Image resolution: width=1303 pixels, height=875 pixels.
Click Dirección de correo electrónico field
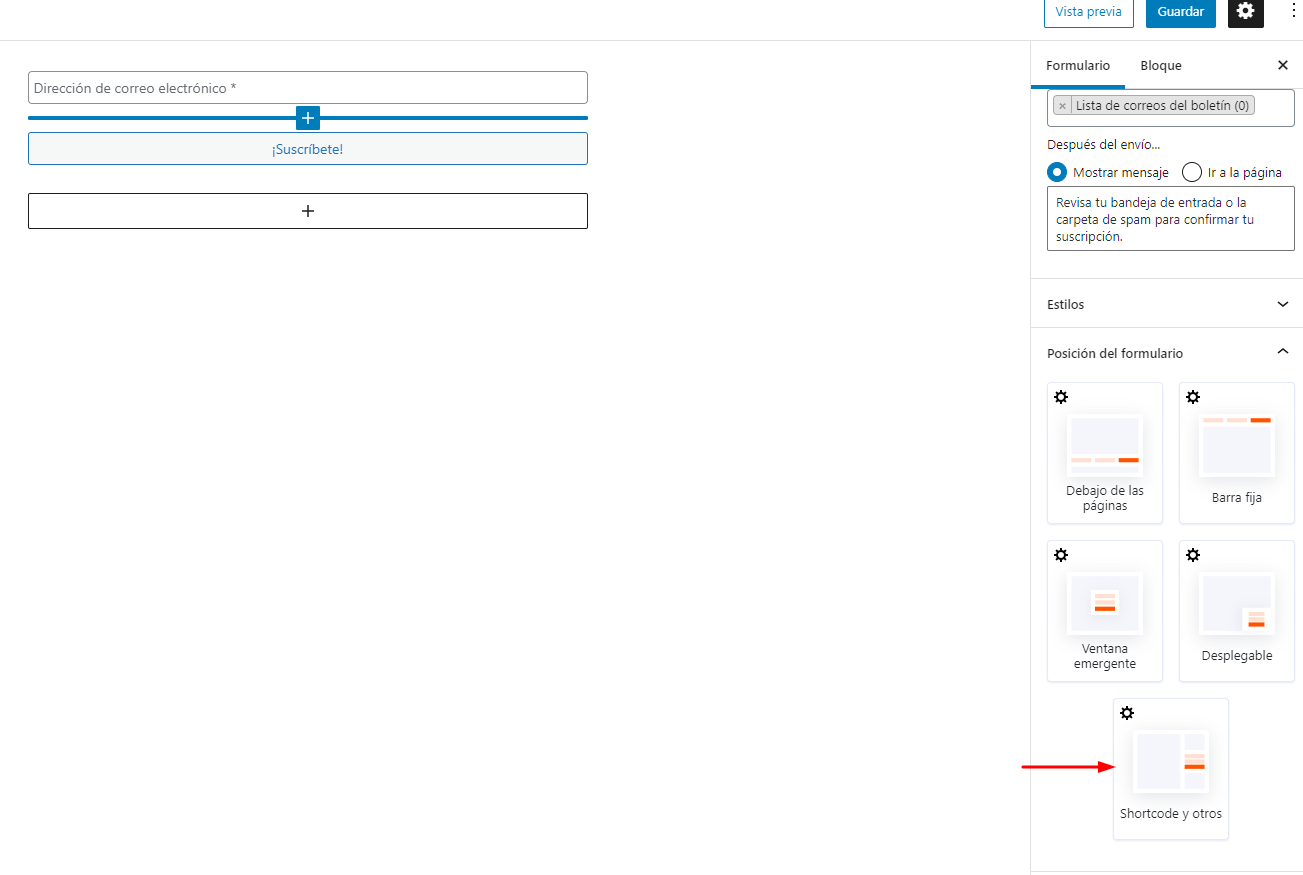(308, 88)
